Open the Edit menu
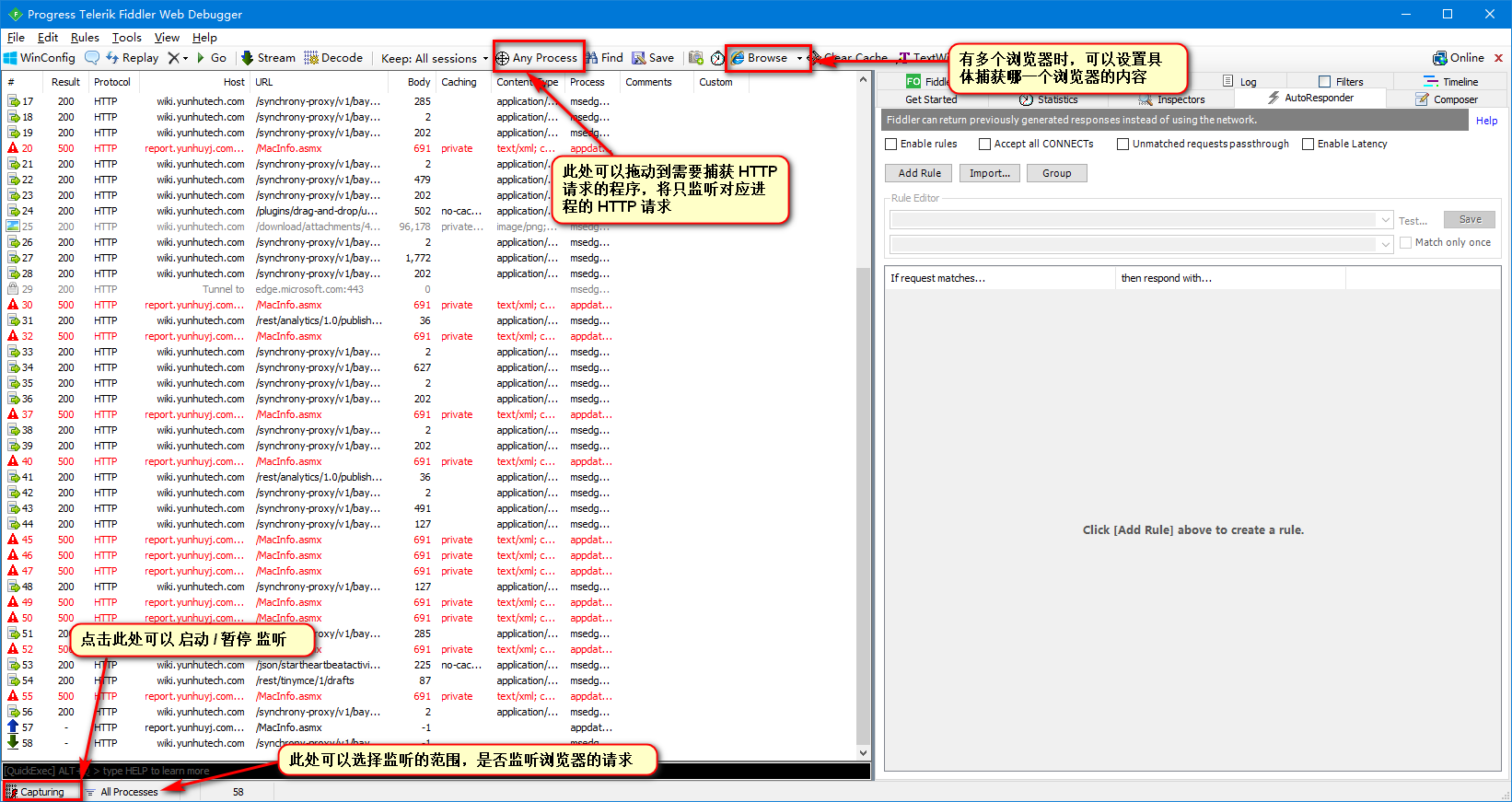 pos(48,38)
